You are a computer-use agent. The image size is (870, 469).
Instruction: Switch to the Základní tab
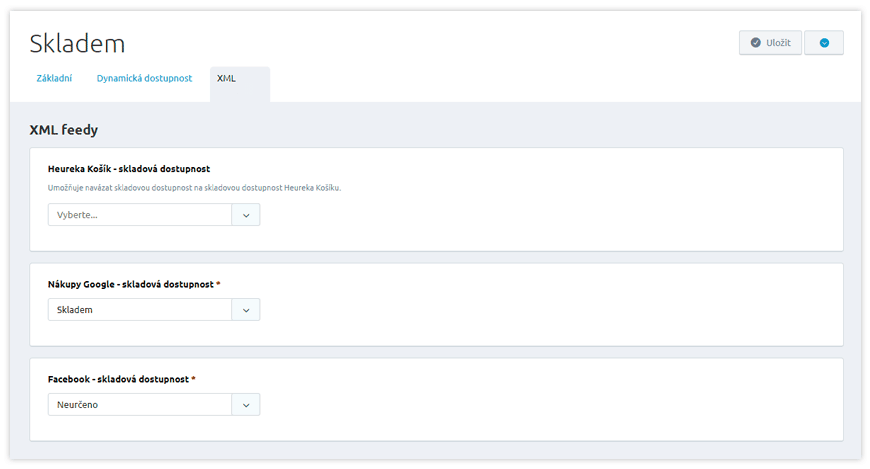coord(54,78)
